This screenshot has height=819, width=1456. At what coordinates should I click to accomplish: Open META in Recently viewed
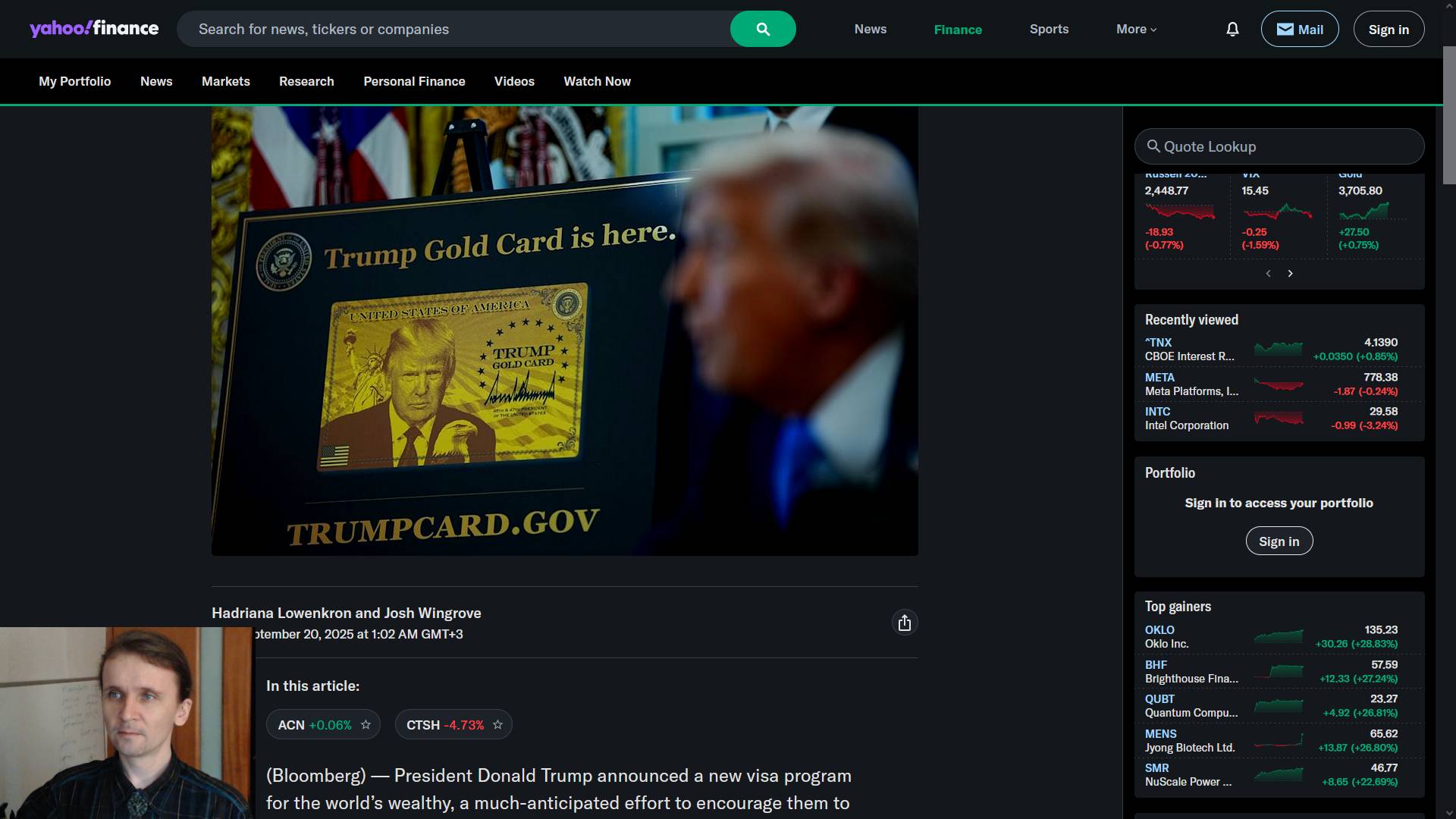click(1159, 378)
